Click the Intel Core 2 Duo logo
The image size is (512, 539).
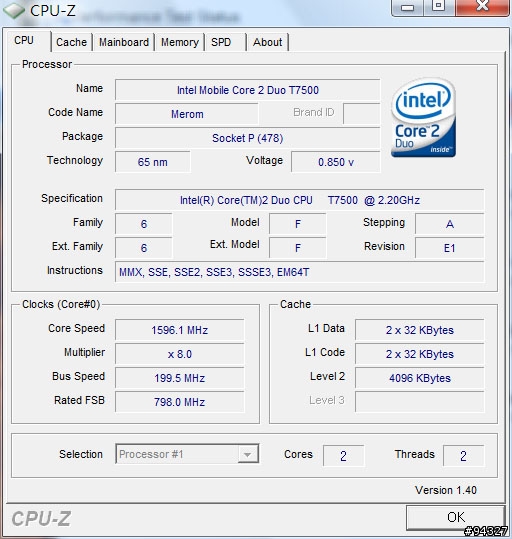(424, 118)
